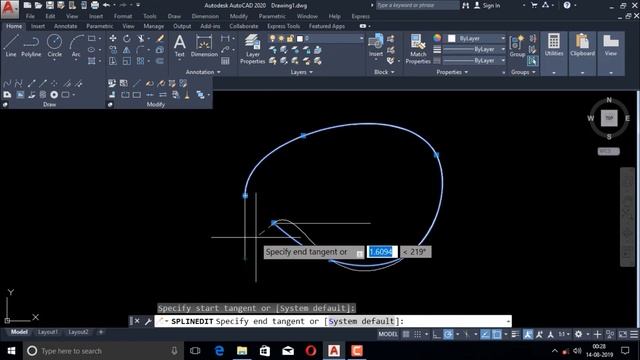Viewport: 640px width, 360px height.
Task: Toggle snap mode dots in status bar
Action: pyautogui.click(x=417, y=334)
